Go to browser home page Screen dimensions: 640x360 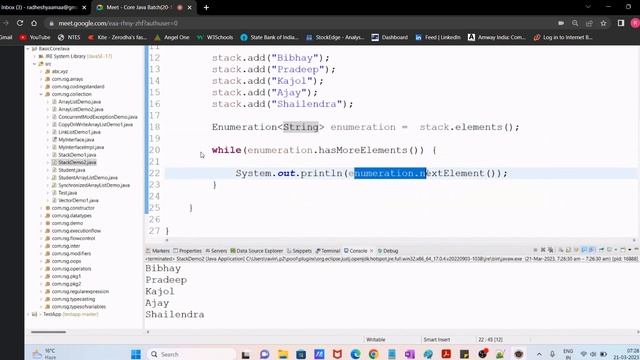click(x=34, y=23)
